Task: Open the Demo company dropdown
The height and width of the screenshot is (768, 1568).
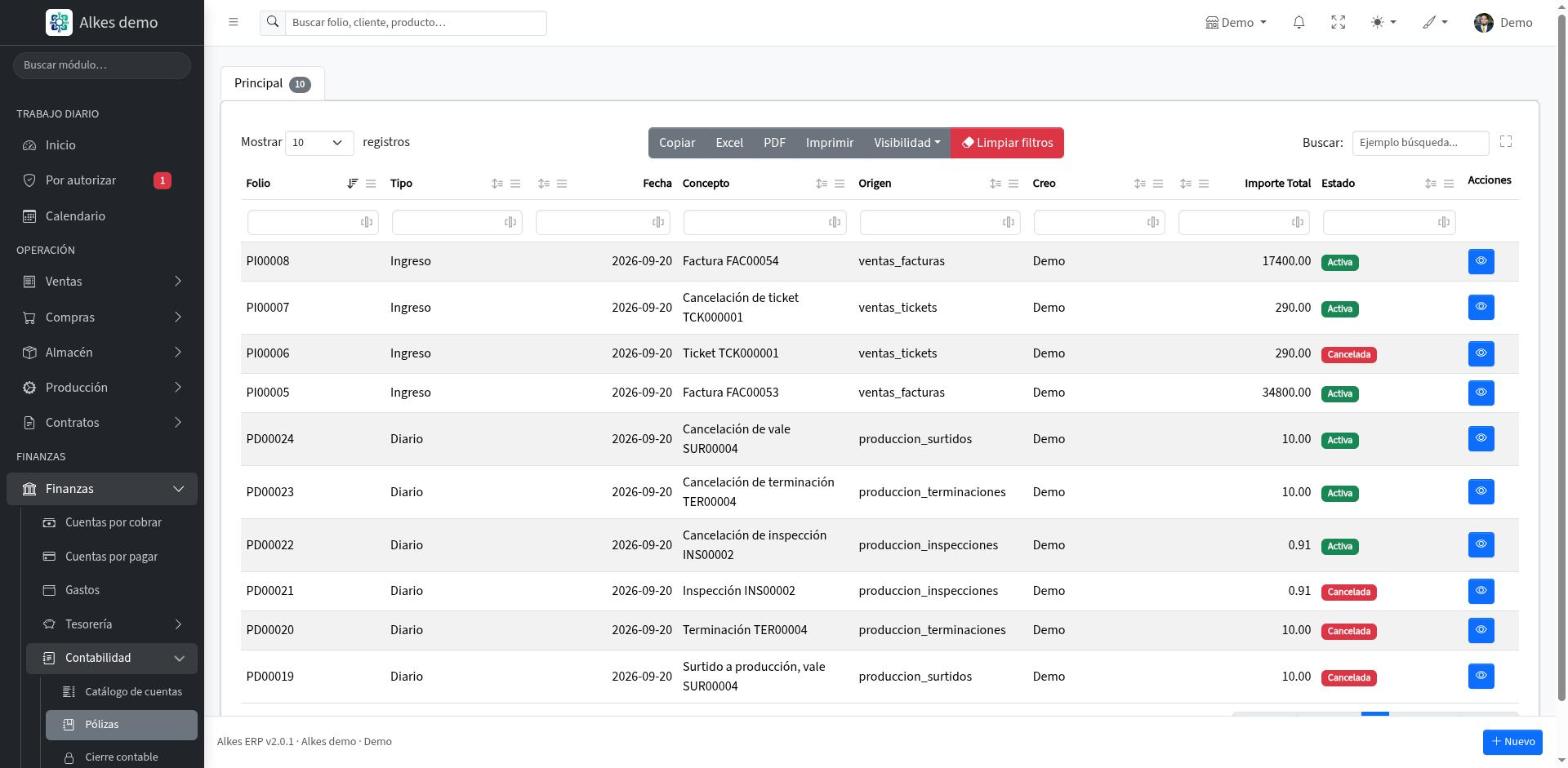Action: coord(1236,22)
